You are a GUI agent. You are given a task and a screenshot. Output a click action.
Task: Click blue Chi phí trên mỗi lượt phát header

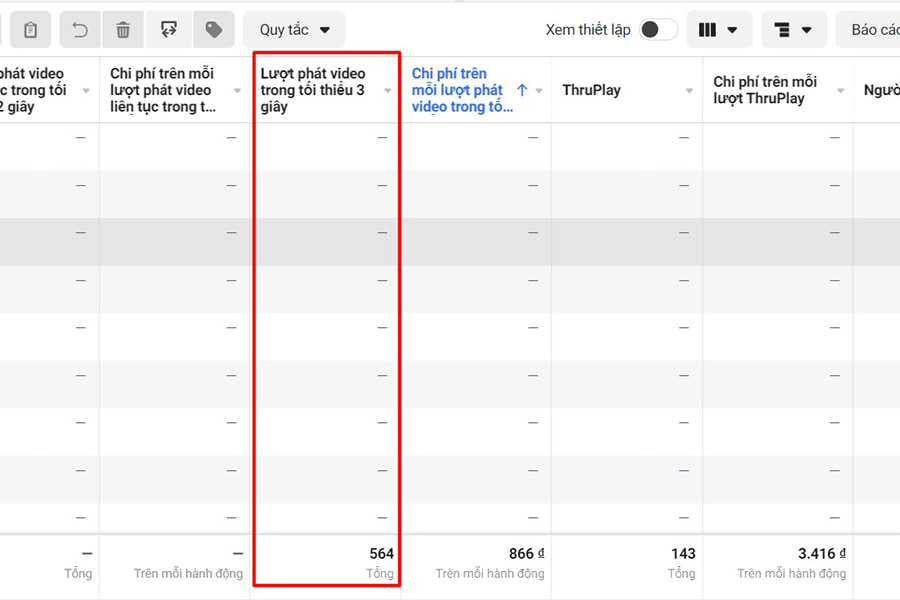click(x=458, y=90)
